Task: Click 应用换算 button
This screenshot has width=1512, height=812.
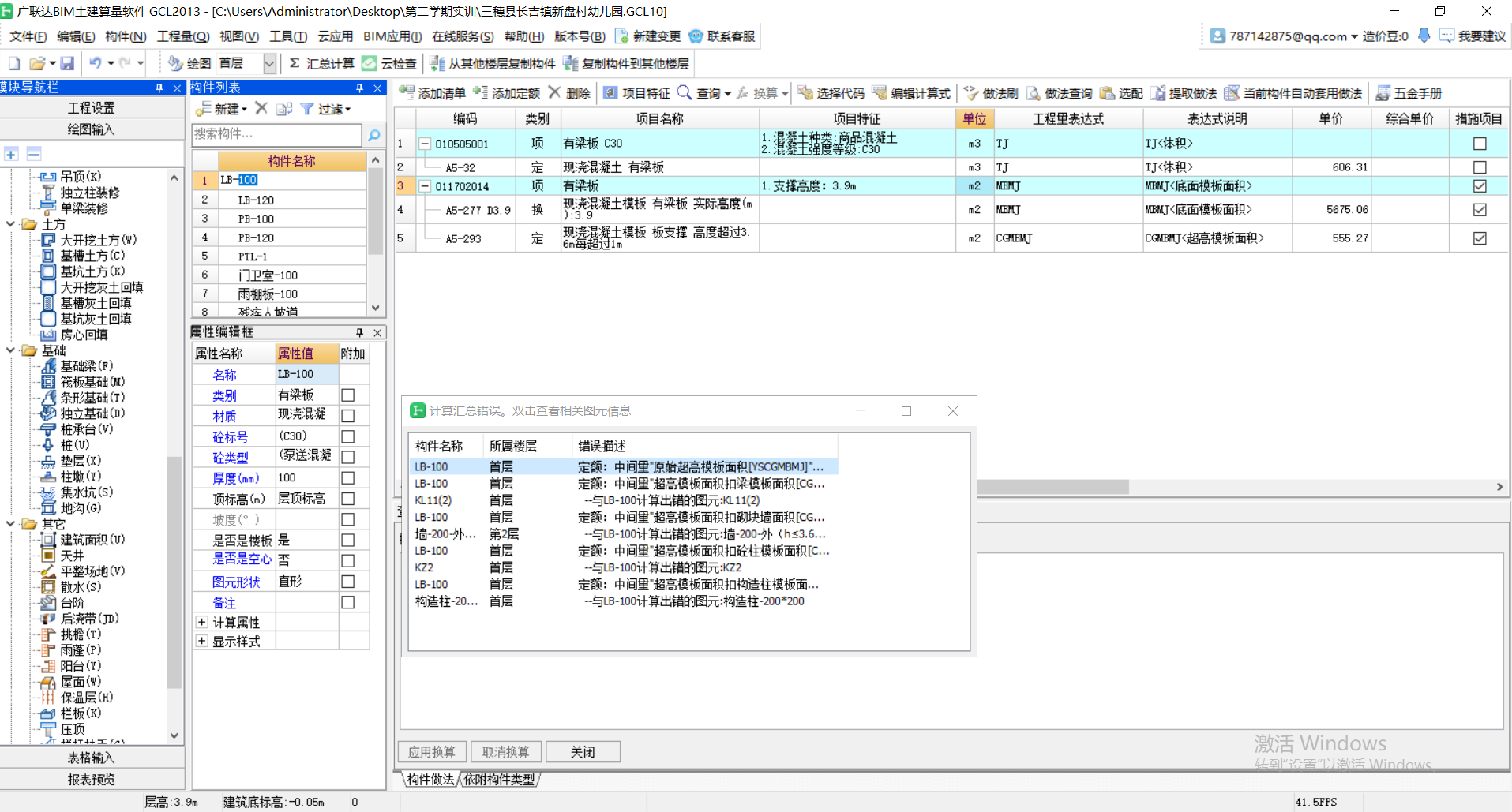Action: tap(432, 752)
